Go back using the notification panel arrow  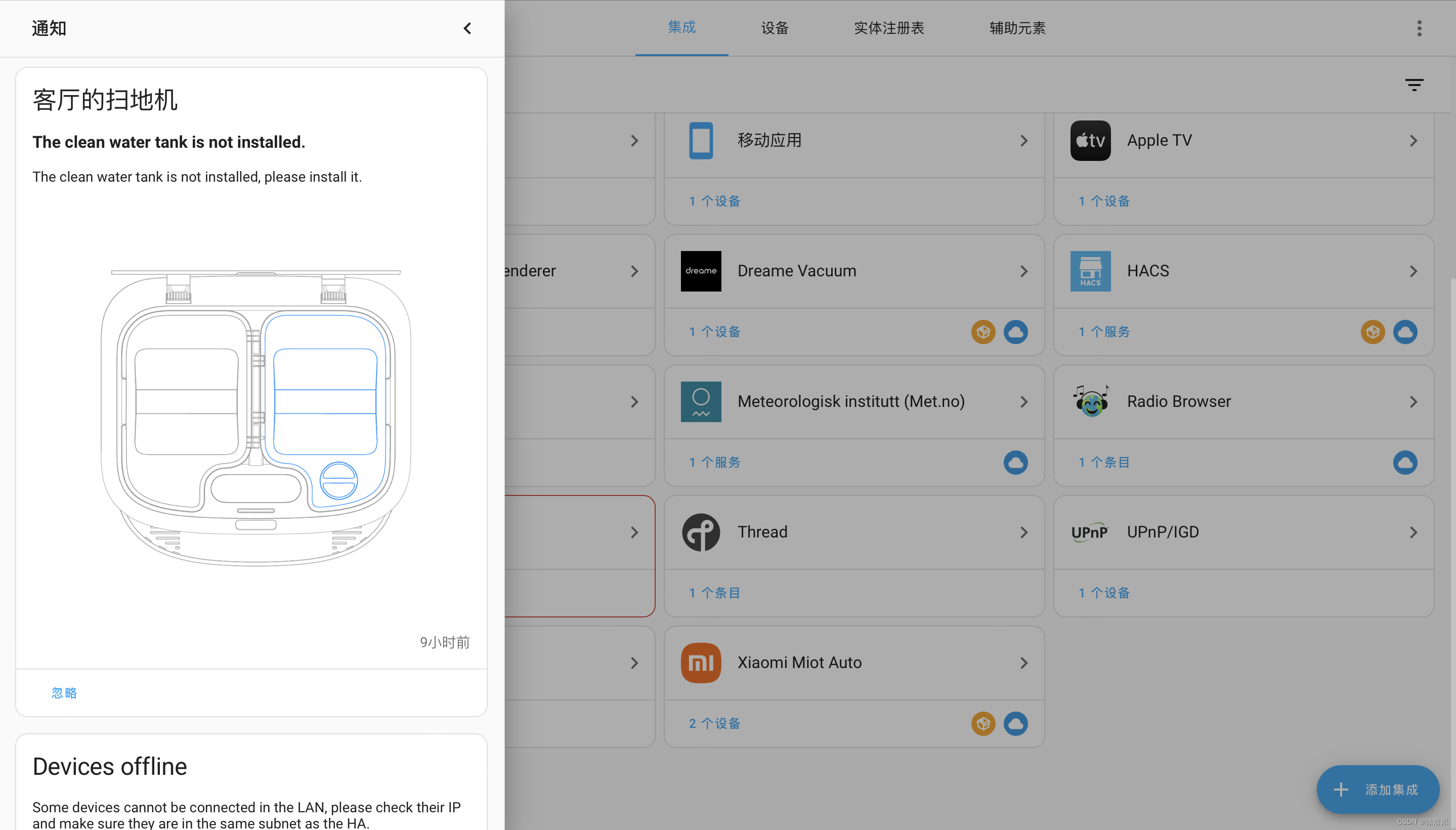467,28
